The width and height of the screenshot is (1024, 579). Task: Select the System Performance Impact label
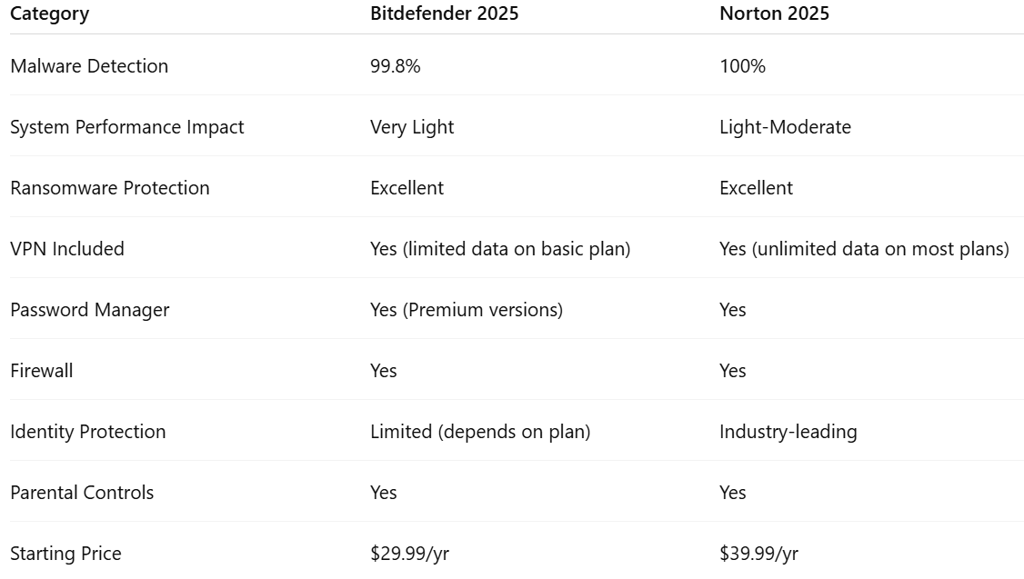[x=127, y=127]
